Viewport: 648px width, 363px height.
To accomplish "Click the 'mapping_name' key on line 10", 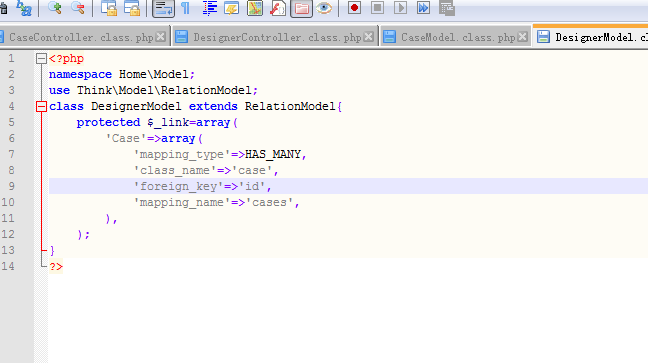I will [x=182, y=203].
